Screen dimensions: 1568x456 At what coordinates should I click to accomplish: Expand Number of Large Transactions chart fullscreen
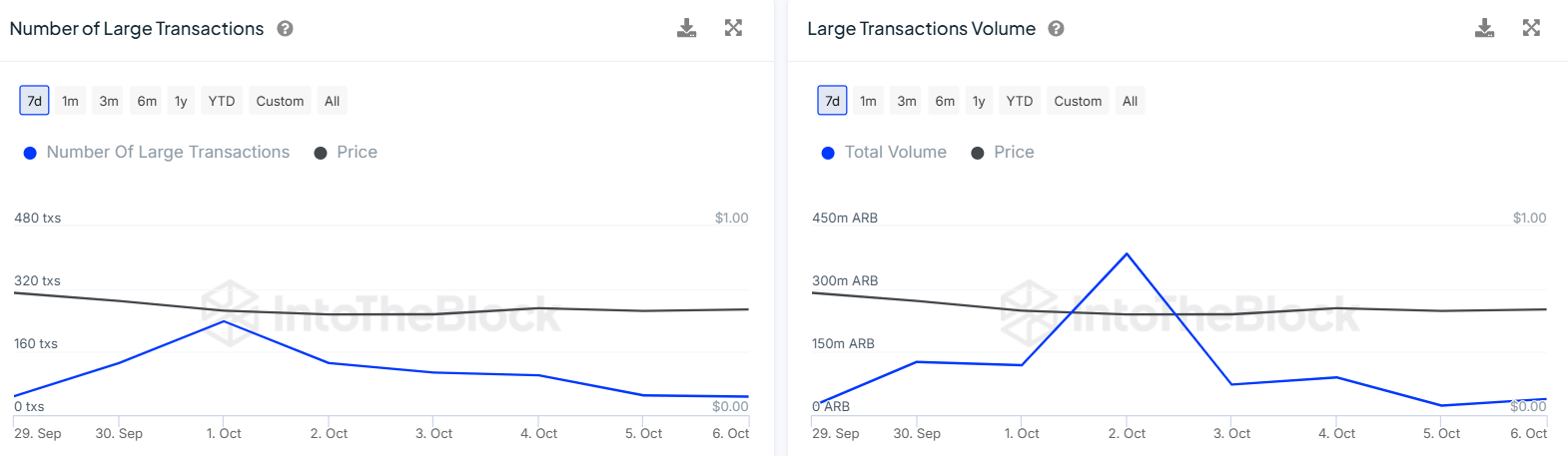733,28
